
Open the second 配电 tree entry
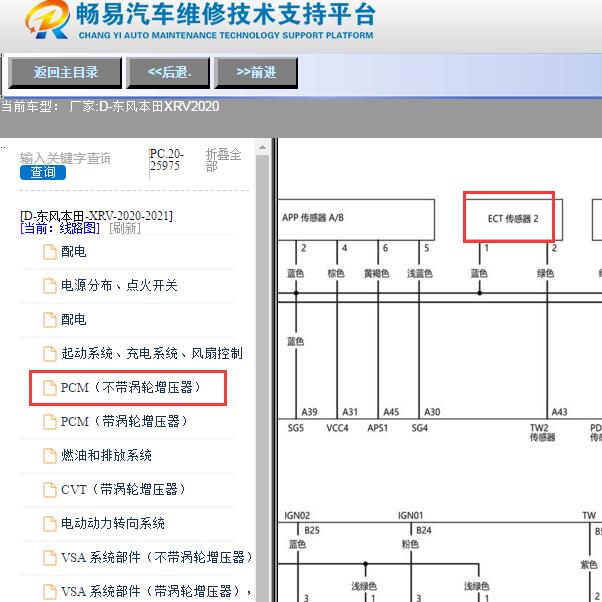[x=74, y=319]
